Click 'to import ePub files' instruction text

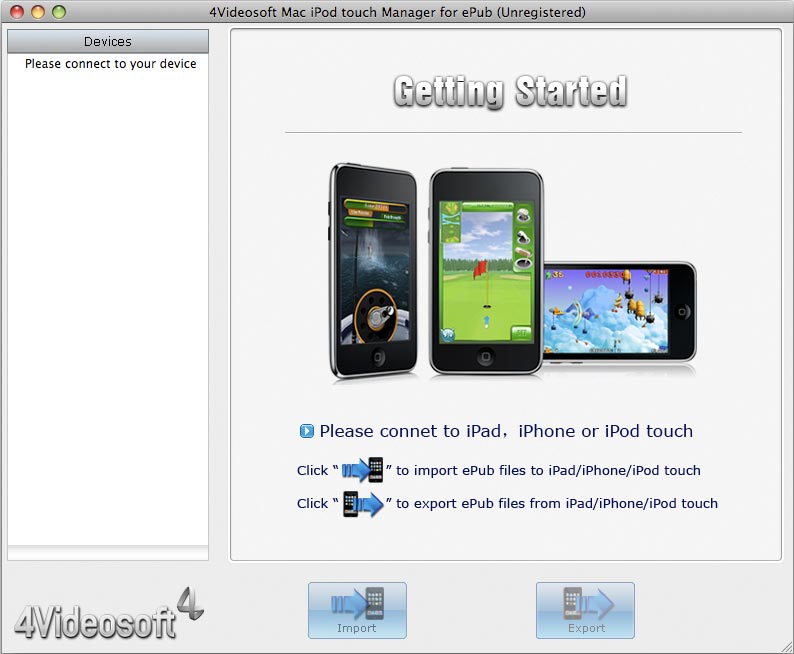click(x=548, y=470)
